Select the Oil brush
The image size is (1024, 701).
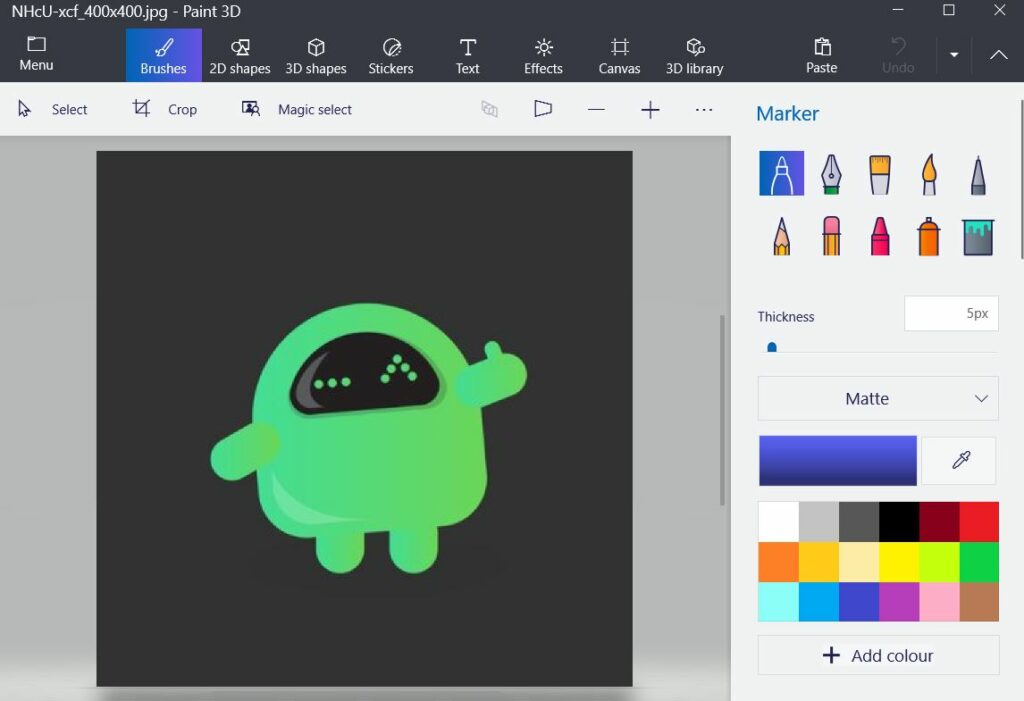pyautogui.click(x=879, y=172)
